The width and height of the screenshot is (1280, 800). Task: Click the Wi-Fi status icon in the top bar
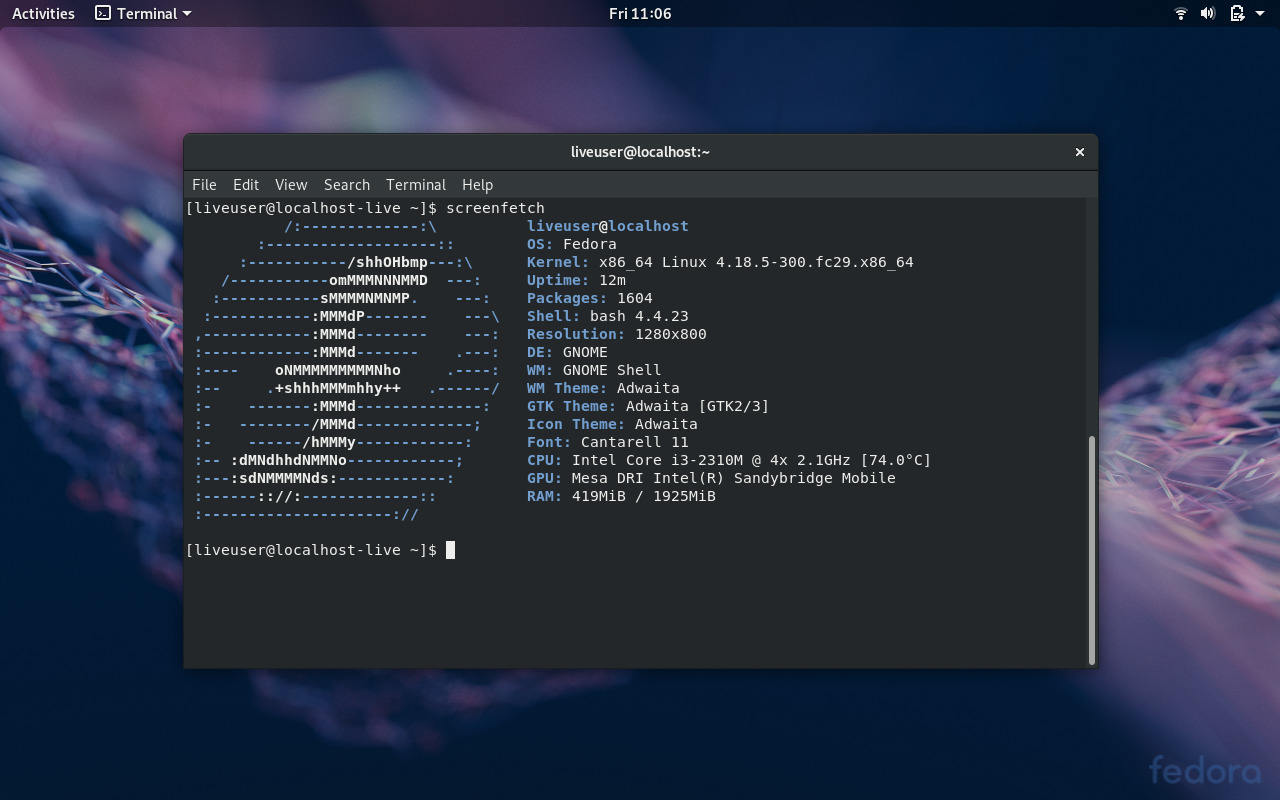[1180, 13]
